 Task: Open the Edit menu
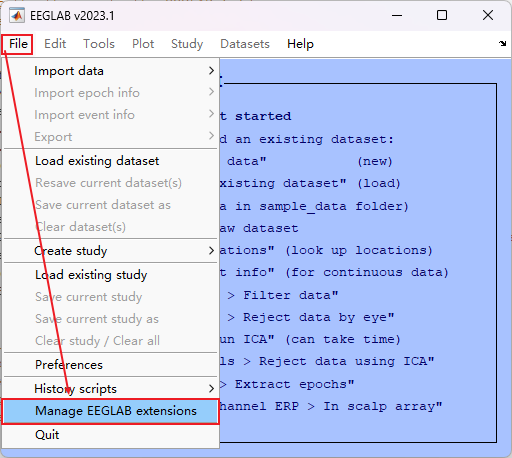coord(55,44)
